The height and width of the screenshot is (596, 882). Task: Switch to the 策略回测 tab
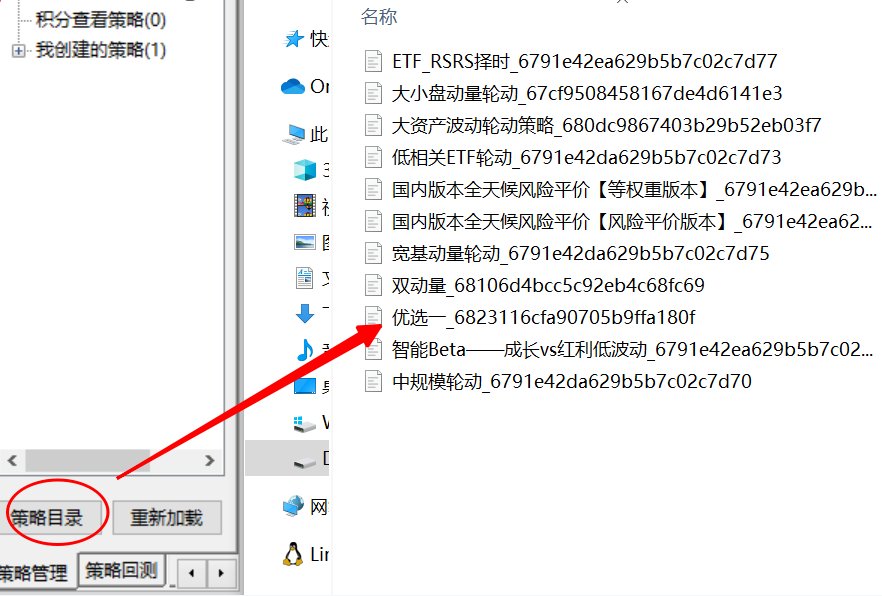[x=121, y=571]
